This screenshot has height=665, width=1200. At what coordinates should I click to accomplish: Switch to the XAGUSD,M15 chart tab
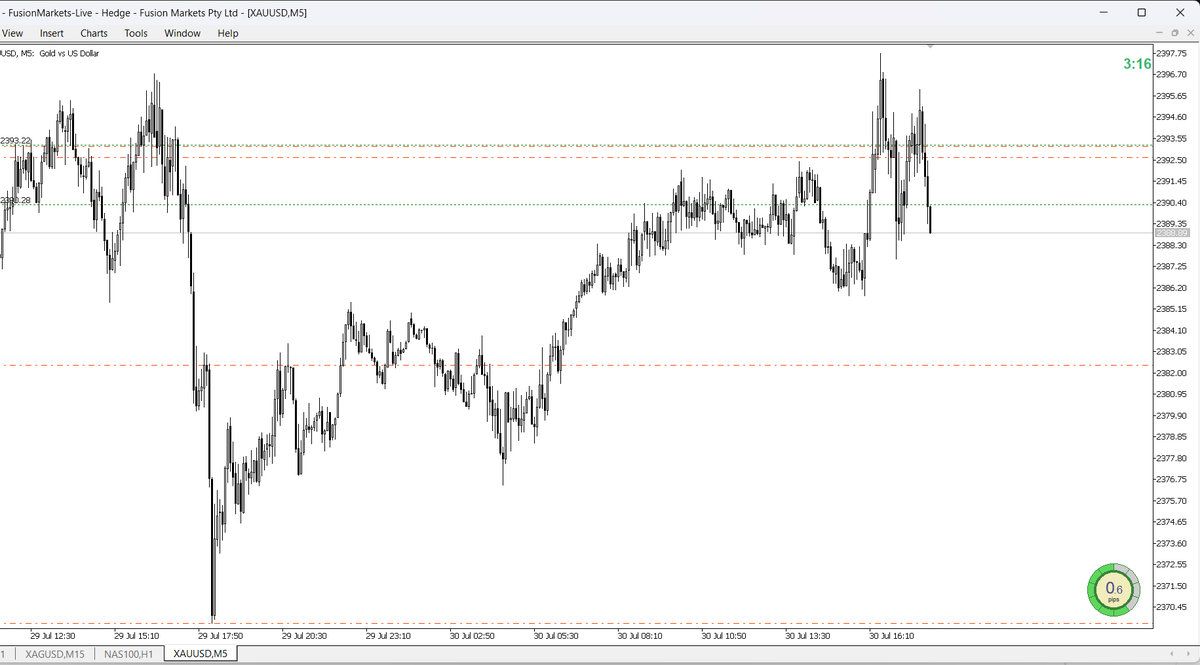[x=56, y=653]
